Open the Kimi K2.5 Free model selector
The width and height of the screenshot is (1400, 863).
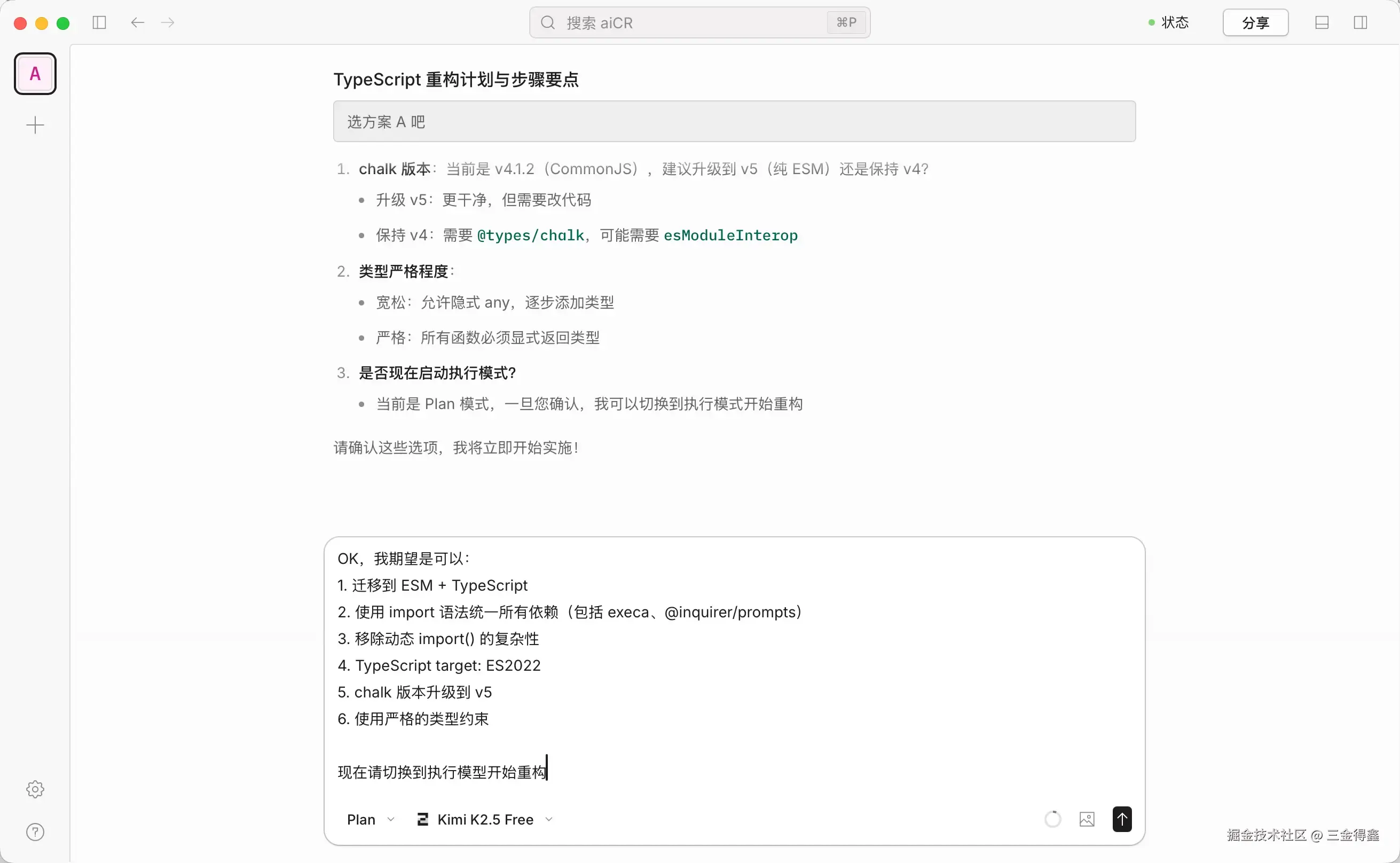click(485, 820)
